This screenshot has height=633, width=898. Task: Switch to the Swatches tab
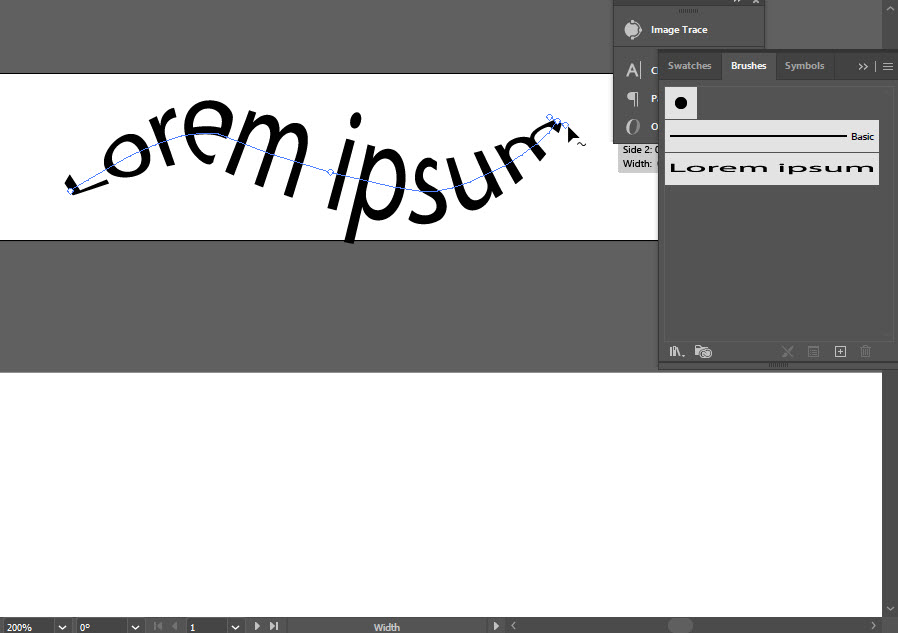pos(689,66)
